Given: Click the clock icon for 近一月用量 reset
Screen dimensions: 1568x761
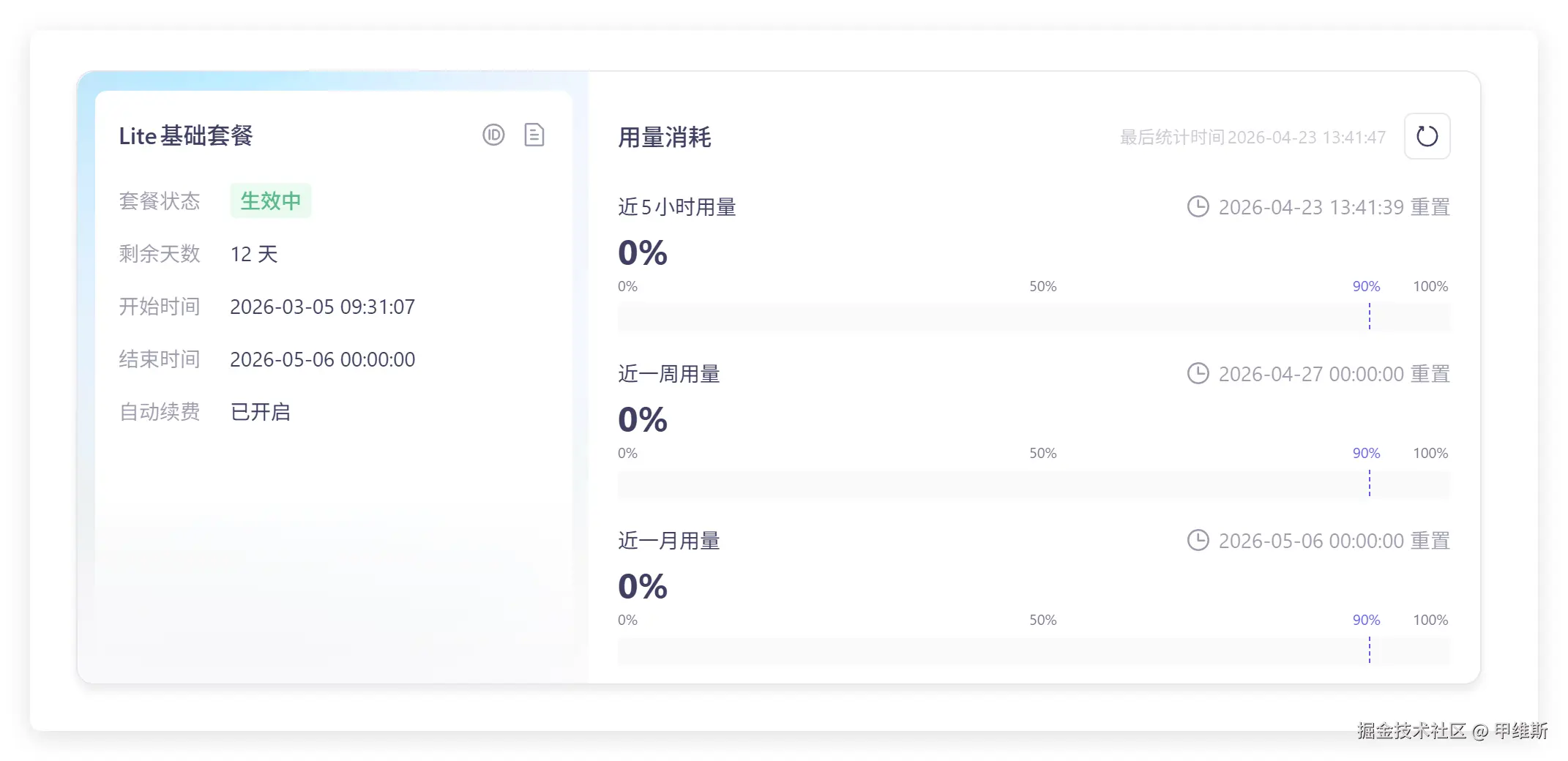Looking at the screenshot, I should pos(1198,541).
